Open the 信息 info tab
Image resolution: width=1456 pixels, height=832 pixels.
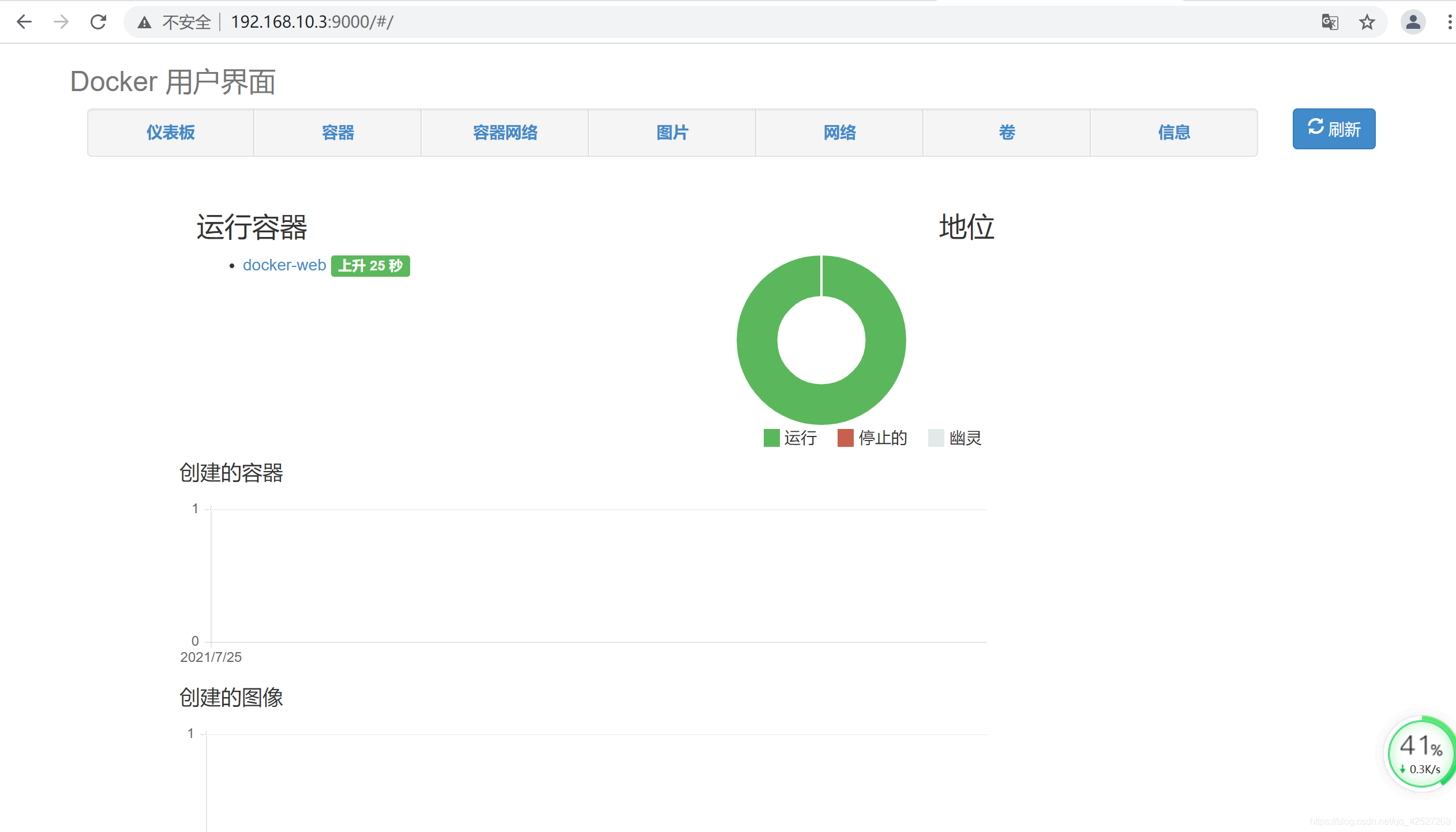(x=1174, y=133)
